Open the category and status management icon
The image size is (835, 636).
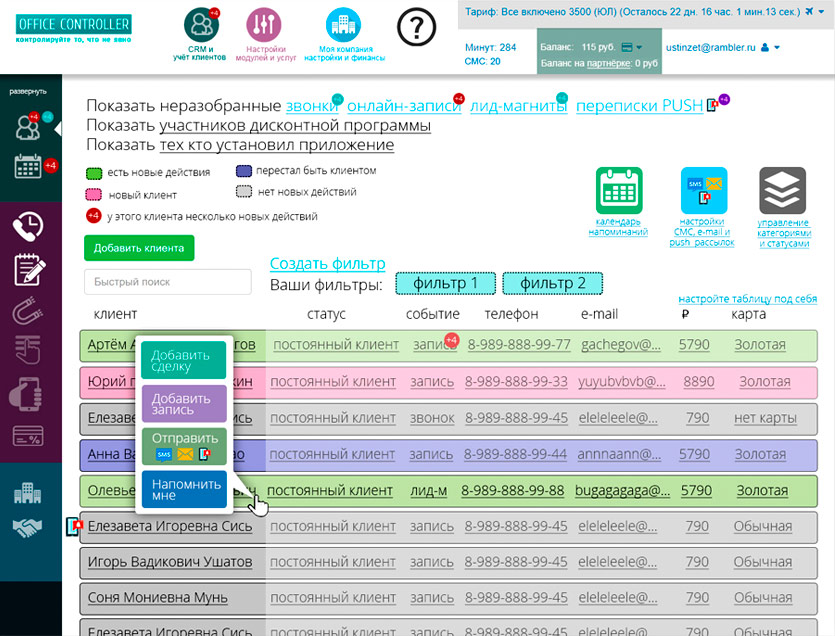[782, 190]
